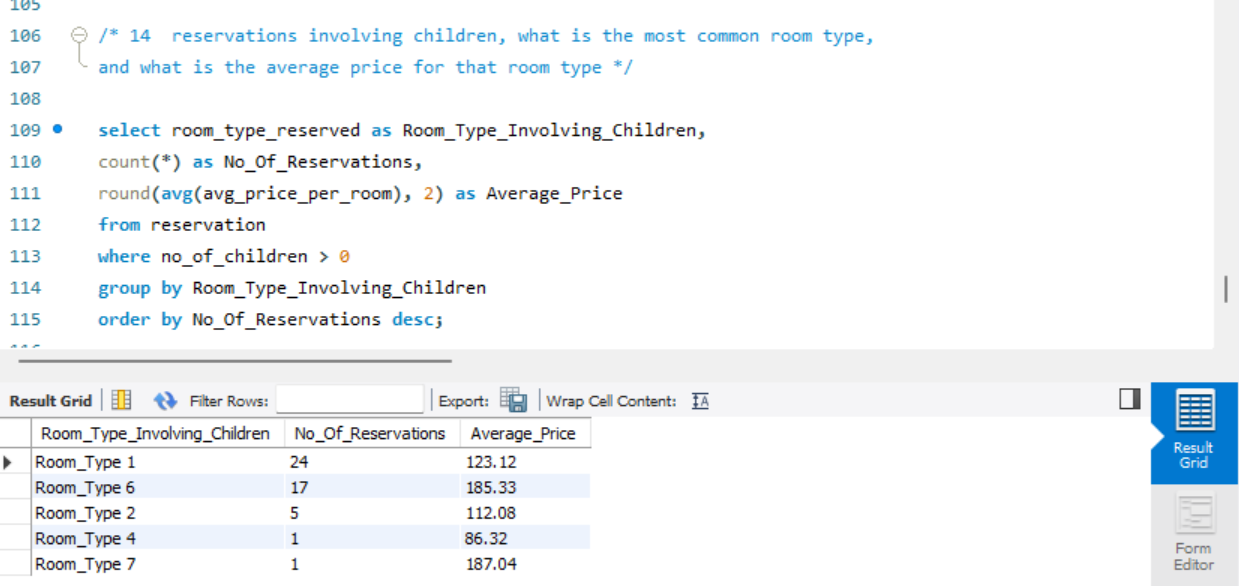1239x586 pixels.
Task: Click the Average_Price column header
Action: [x=523, y=433]
